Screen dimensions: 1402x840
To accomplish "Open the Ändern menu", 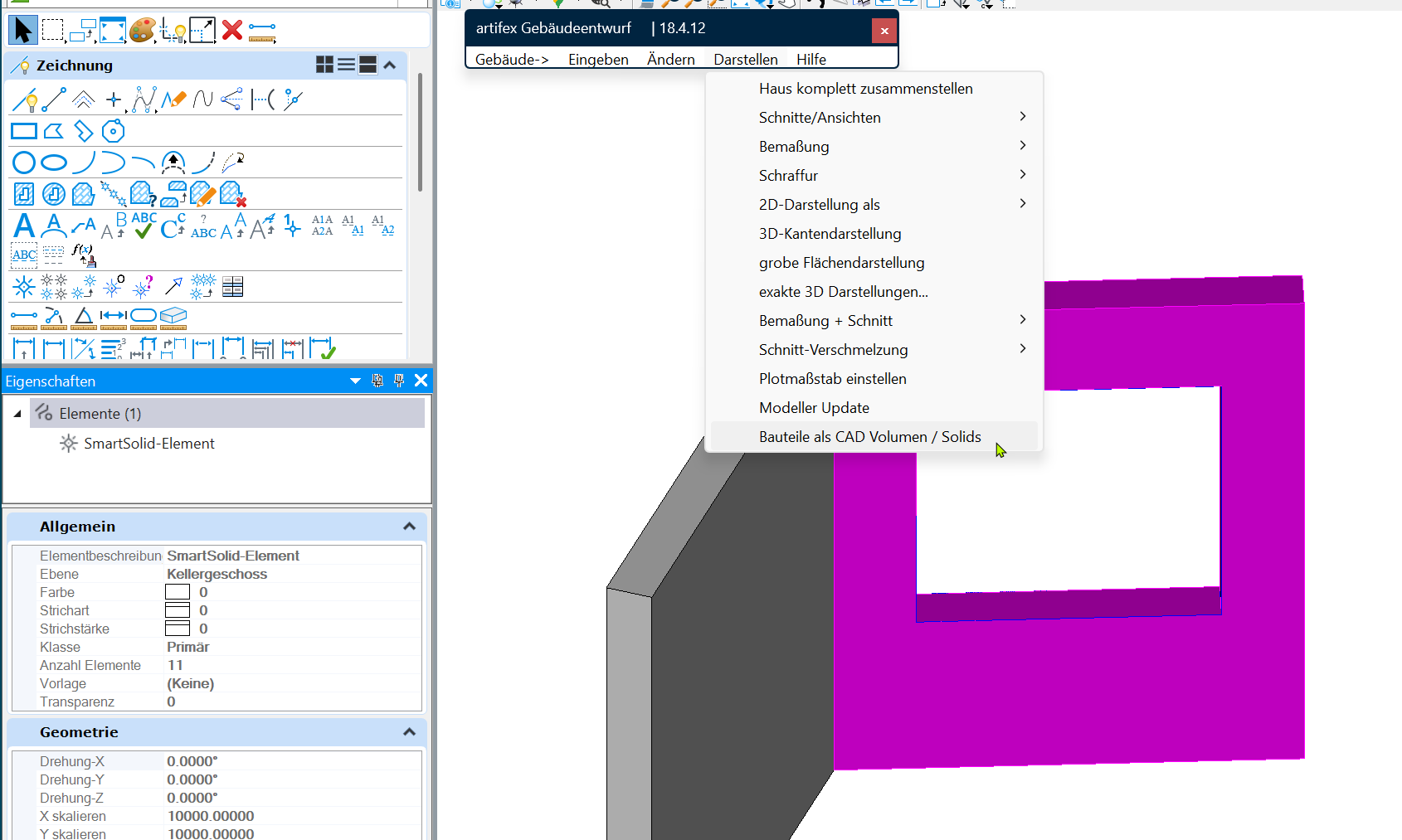I will 670,59.
